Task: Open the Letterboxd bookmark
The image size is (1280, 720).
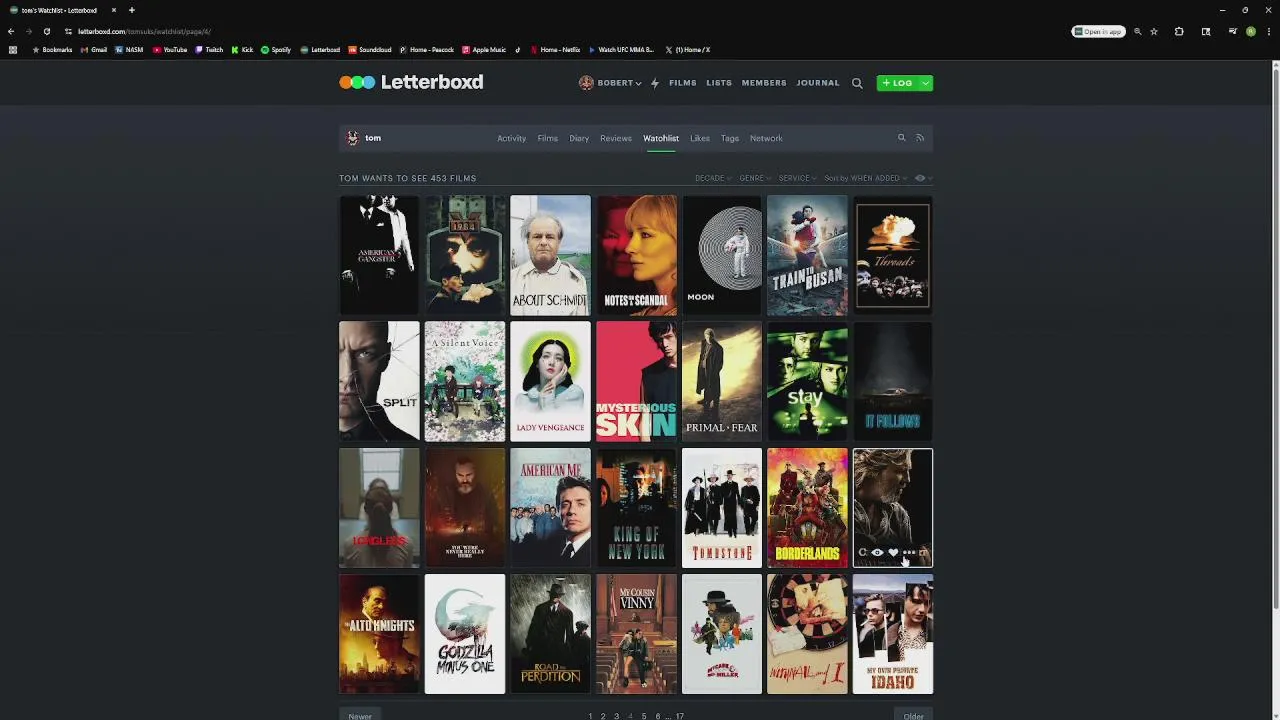Action: (x=320, y=50)
